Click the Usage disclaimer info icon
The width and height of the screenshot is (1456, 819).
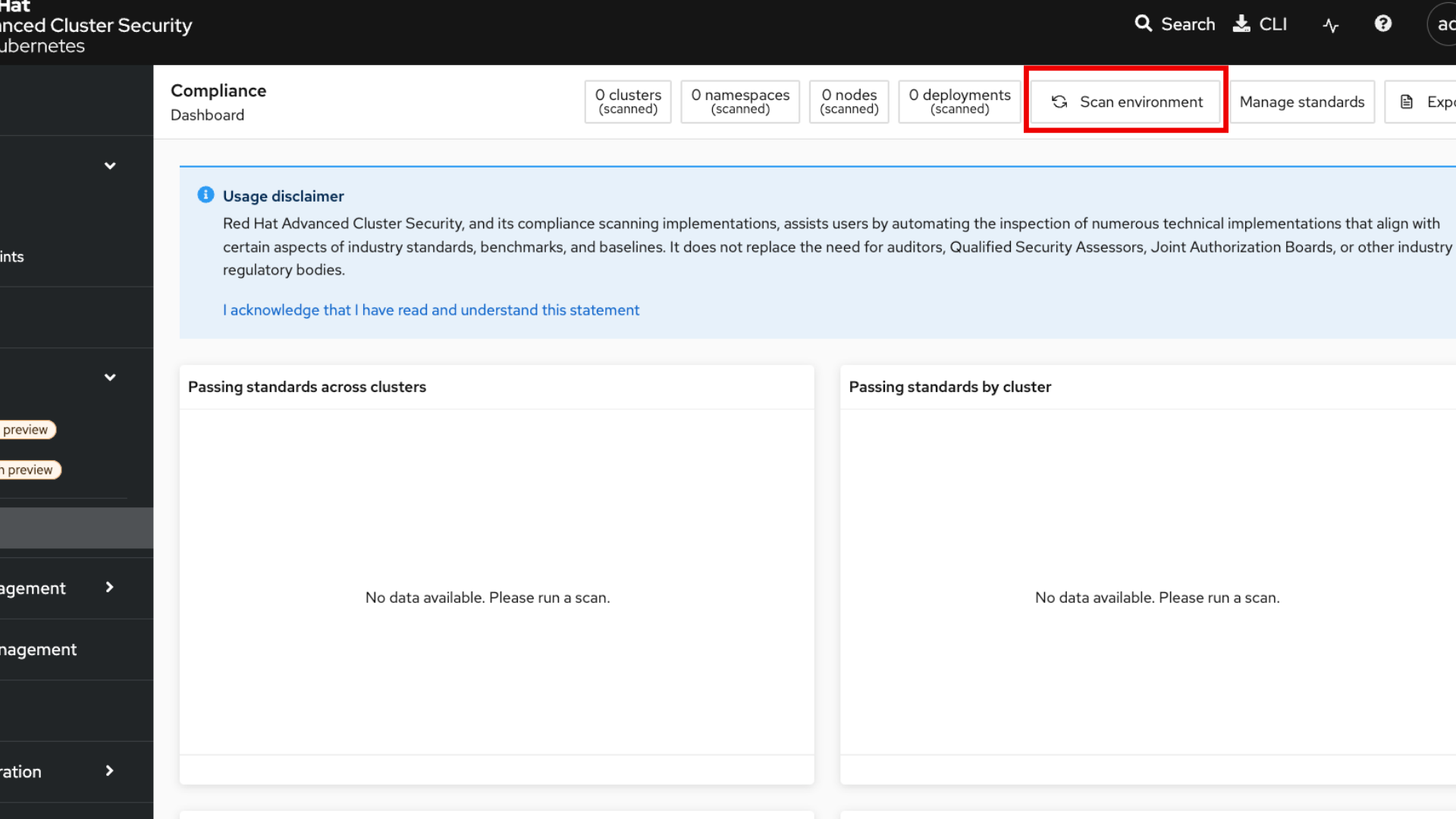pos(206,195)
